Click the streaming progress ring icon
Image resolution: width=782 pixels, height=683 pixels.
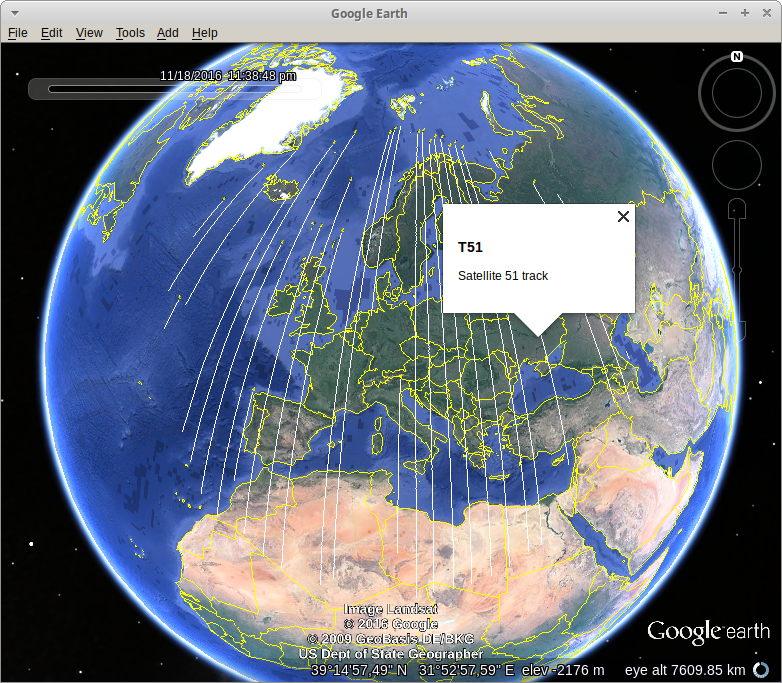coord(761,670)
